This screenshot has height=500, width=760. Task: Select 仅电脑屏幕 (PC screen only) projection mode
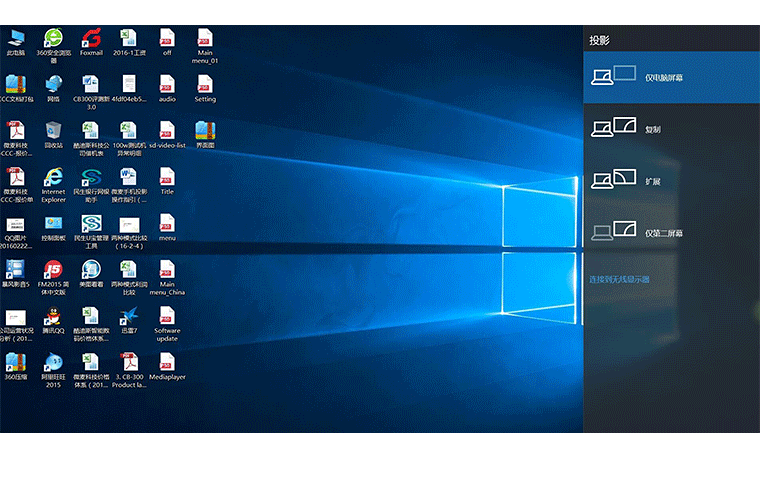point(671,77)
